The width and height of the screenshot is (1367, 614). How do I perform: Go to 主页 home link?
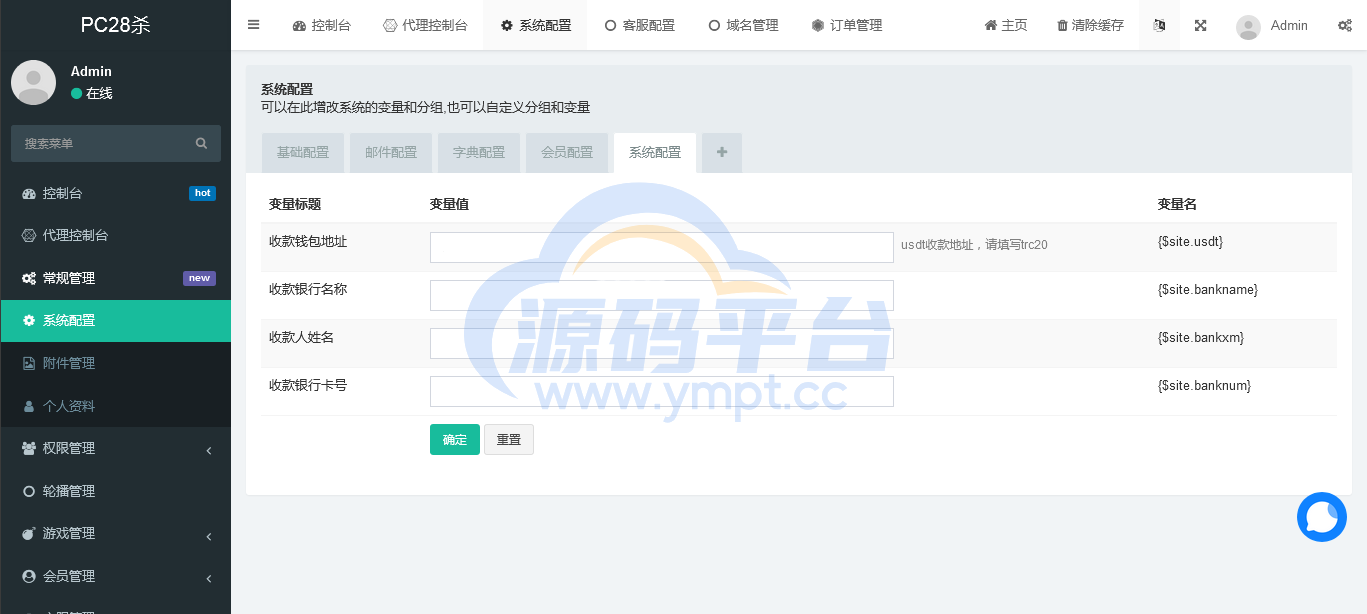coord(1006,25)
